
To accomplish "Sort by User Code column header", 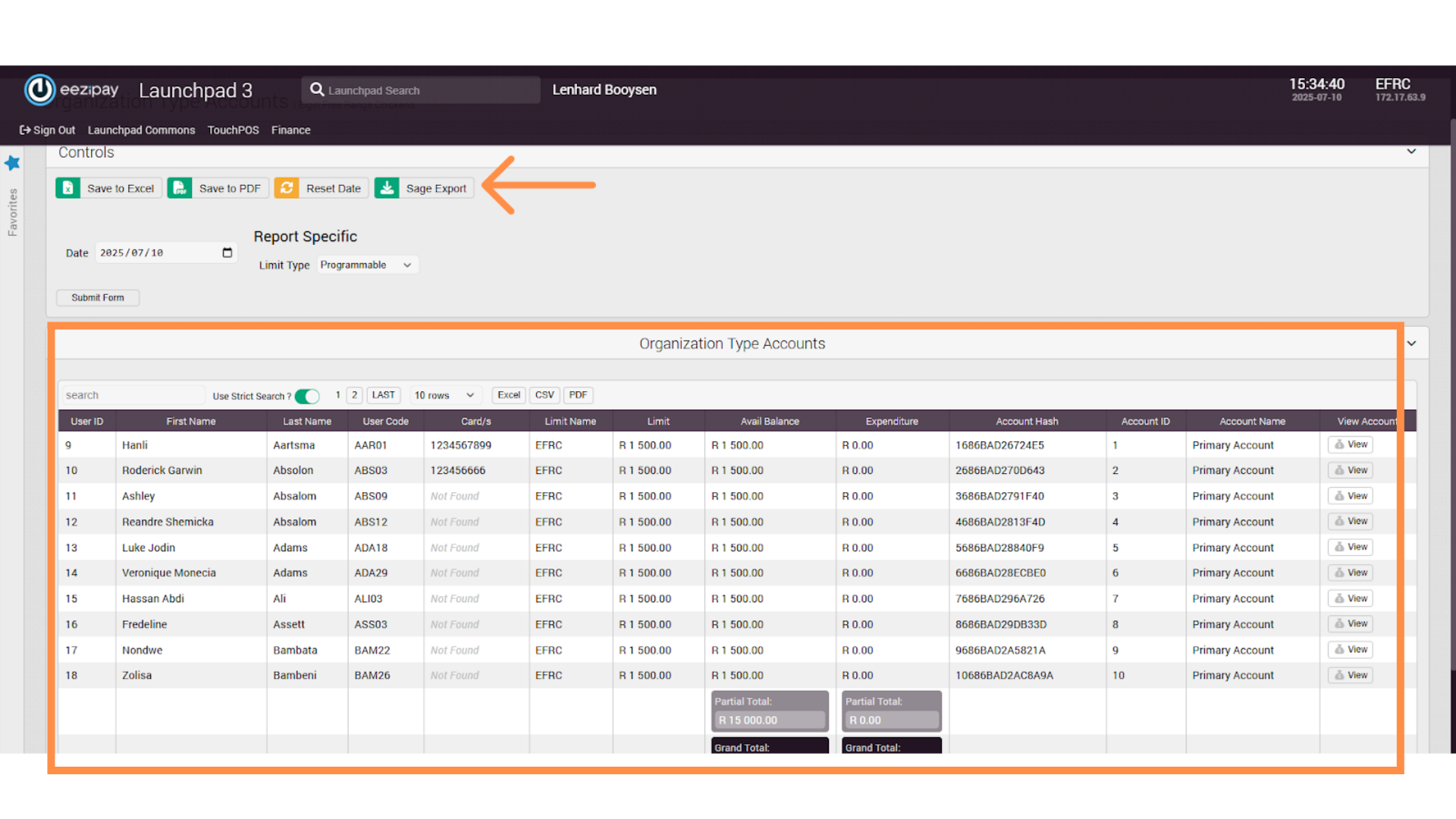I will pyautogui.click(x=385, y=421).
